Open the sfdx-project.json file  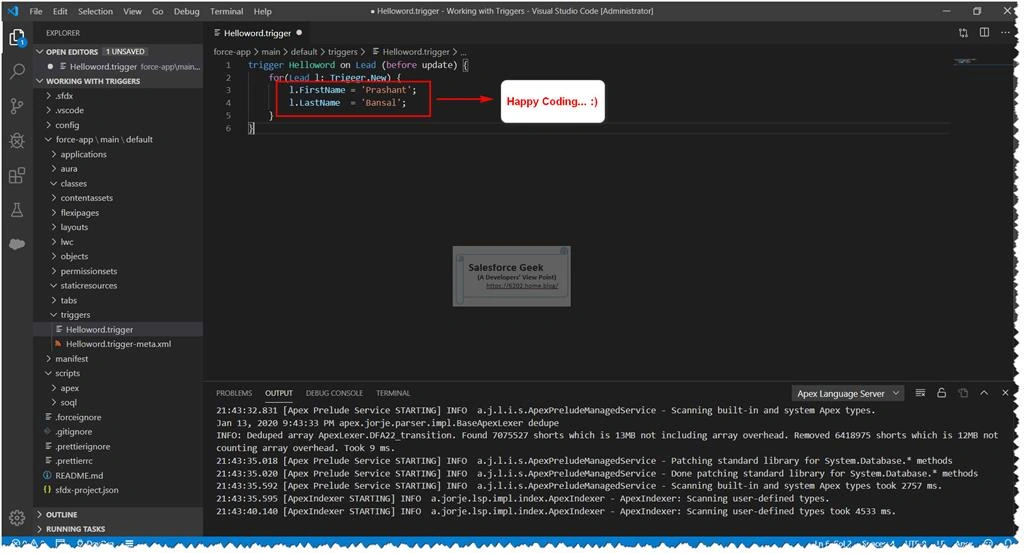coord(118,490)
